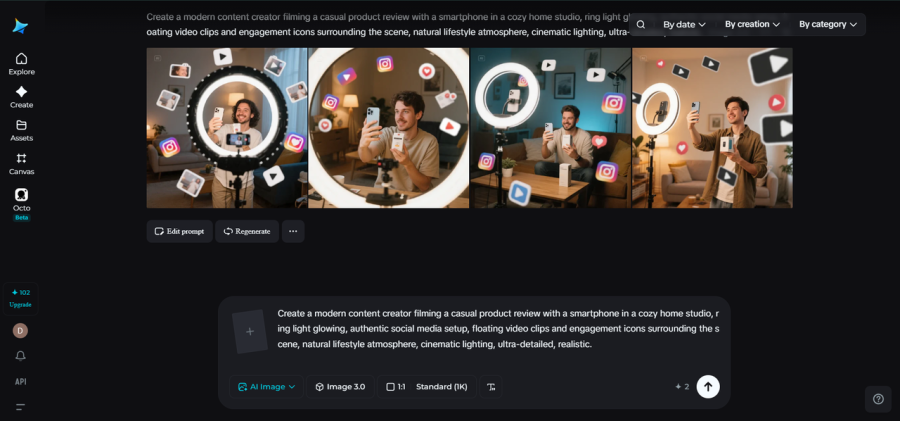Screen dimensions: 900x421
Task: Launch Octo Beta assistant
Action: coord(21,204)
